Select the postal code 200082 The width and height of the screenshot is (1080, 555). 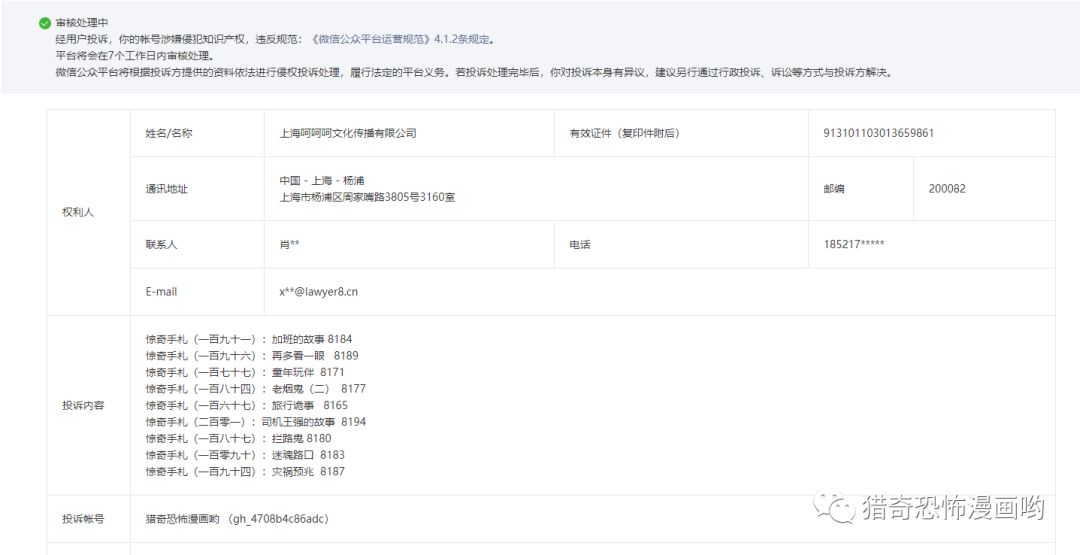click(947, 189)
